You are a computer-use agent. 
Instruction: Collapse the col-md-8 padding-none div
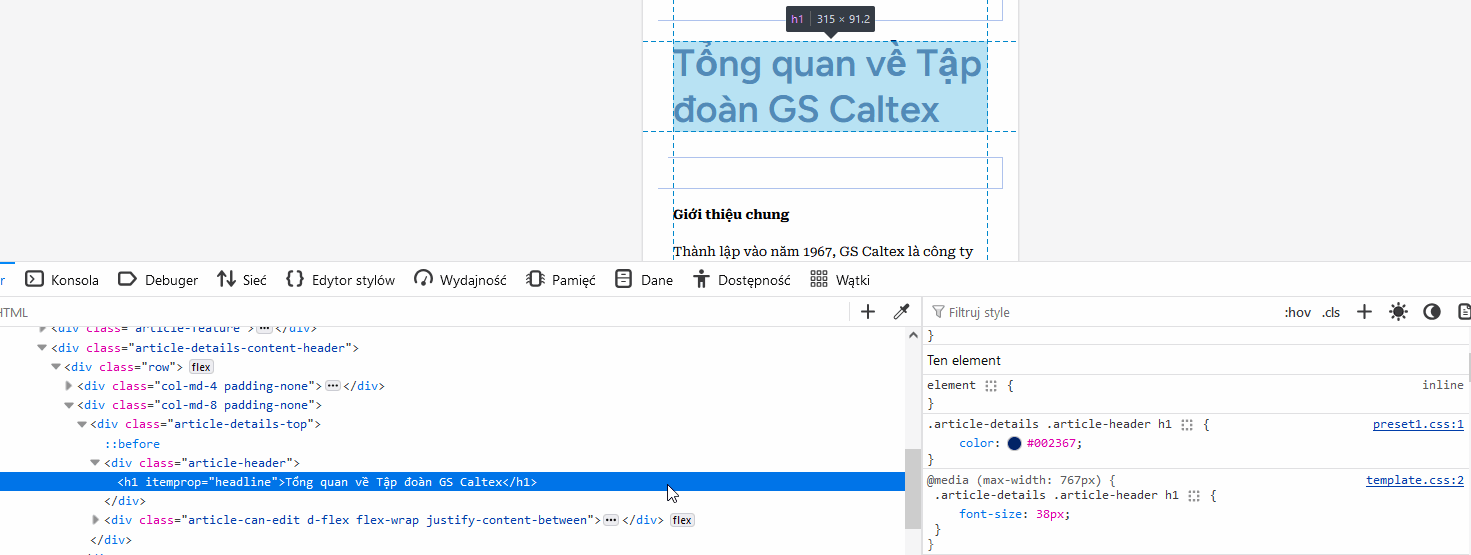pos(69,405)
